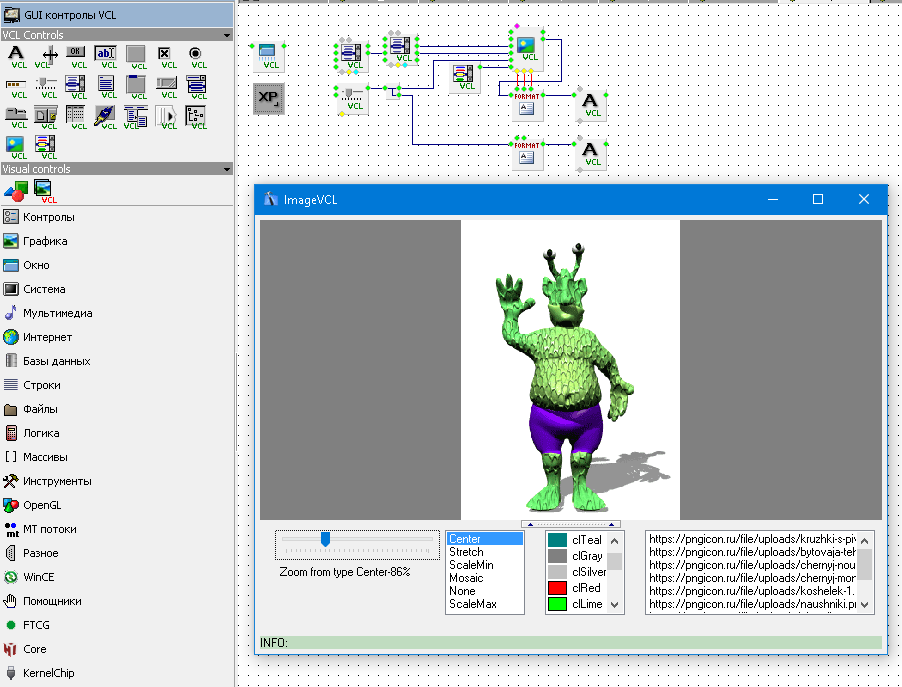Select the kruzhki-s-piv URL in list
902x687 pixels.
(x=752, y=539)
